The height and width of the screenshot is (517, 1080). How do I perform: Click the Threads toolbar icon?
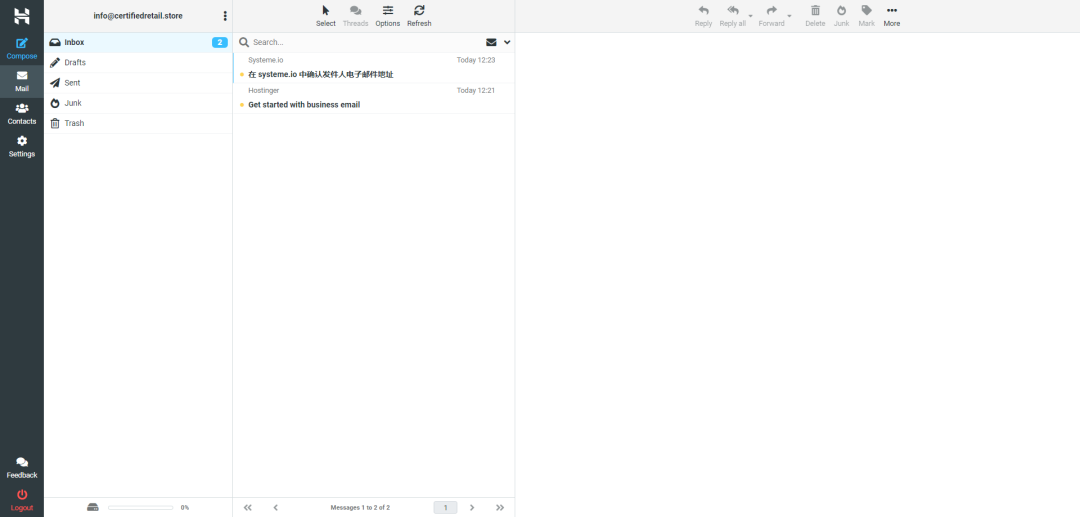[355, 16]
